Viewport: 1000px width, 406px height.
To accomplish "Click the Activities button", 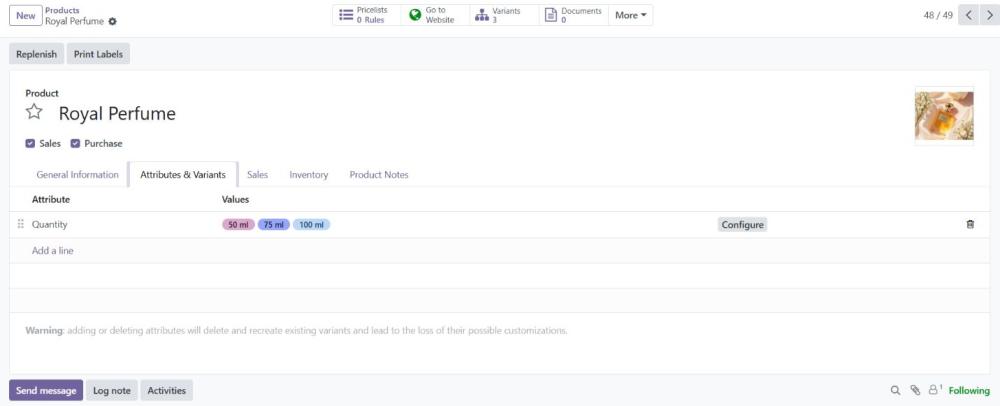I will [x=166, y=391].
